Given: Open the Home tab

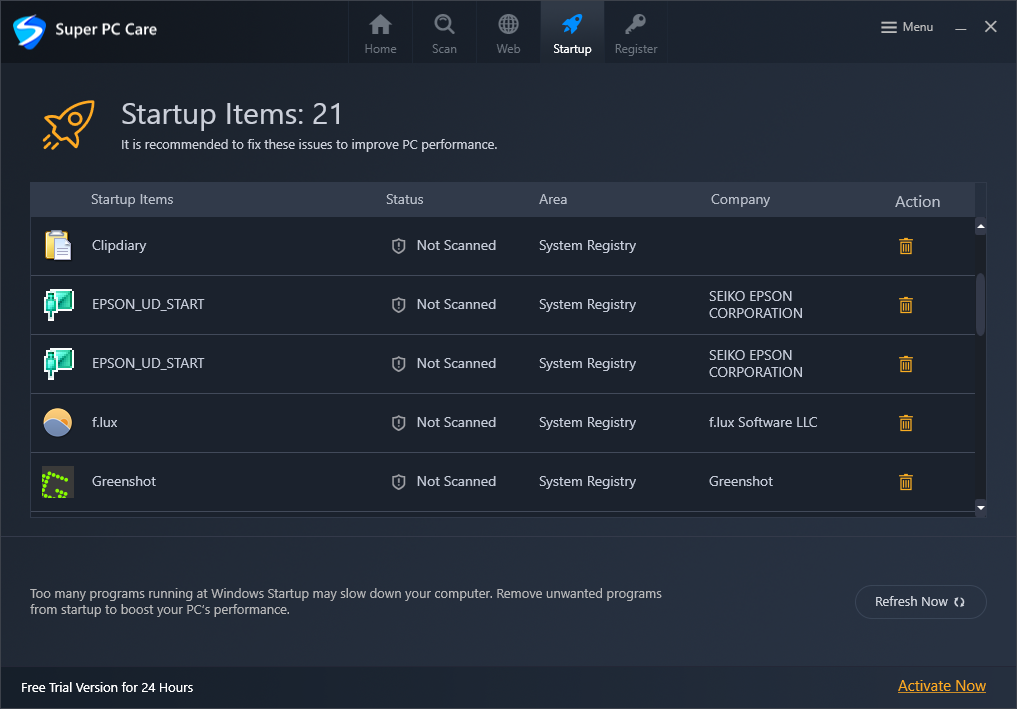Looking at the screenshot, I should coord(380,33).
